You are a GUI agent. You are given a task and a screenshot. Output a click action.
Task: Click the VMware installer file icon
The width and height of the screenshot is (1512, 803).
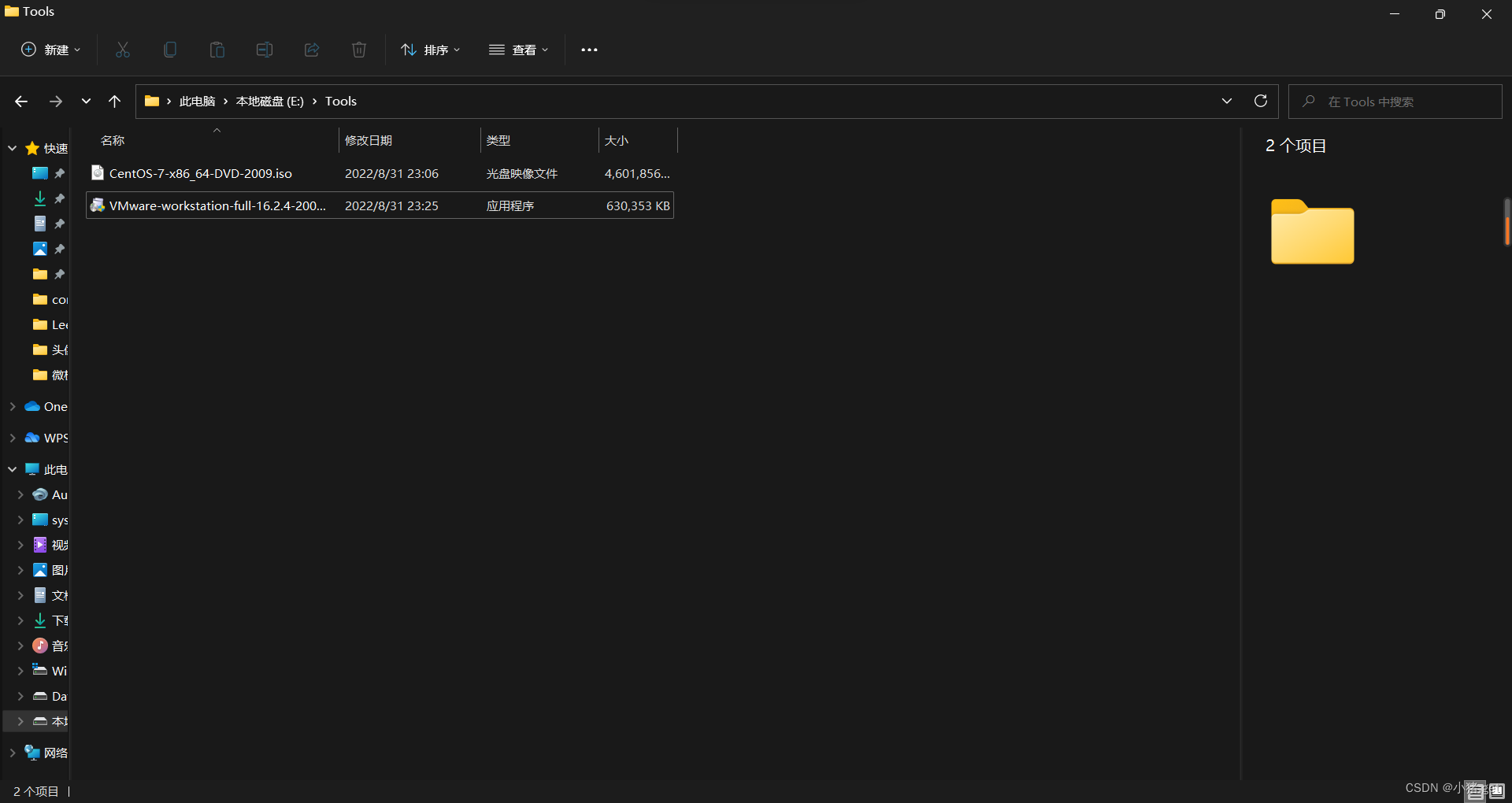point(98,205)
